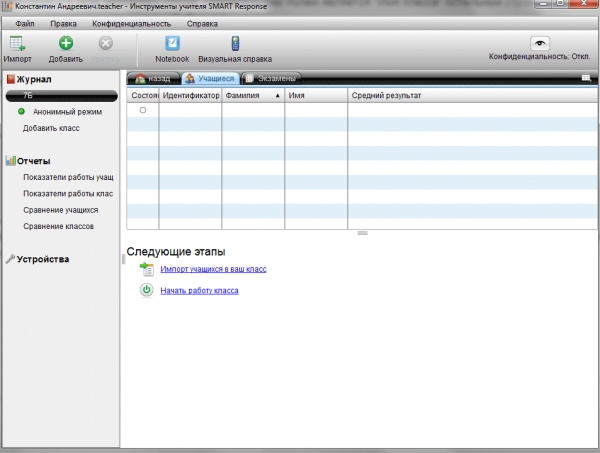Click the Средний результат column header
This screenshot has width=600, height=453.
473,95
